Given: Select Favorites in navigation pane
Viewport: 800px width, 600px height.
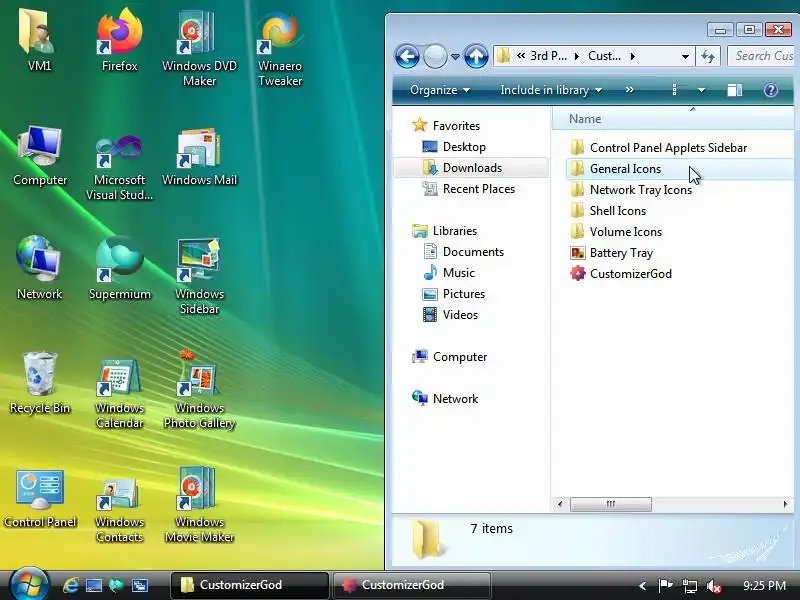Looking at the screenshot, I should coord(456,126).
